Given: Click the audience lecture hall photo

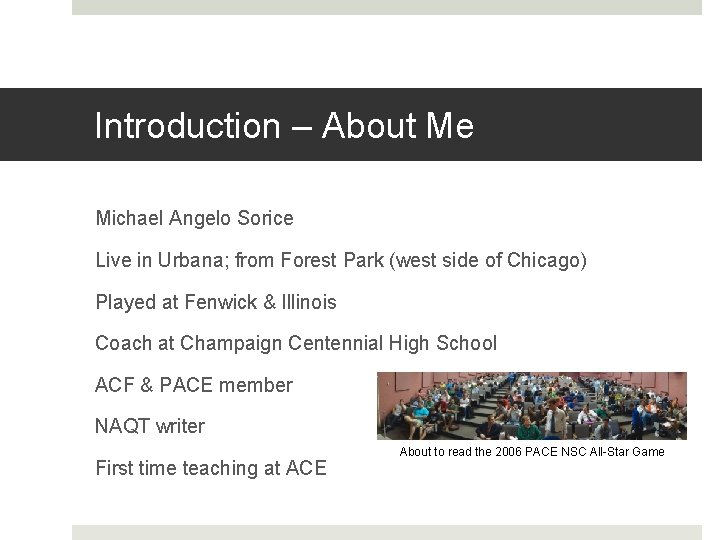Looking at the screenshot, I should (531, 405).
